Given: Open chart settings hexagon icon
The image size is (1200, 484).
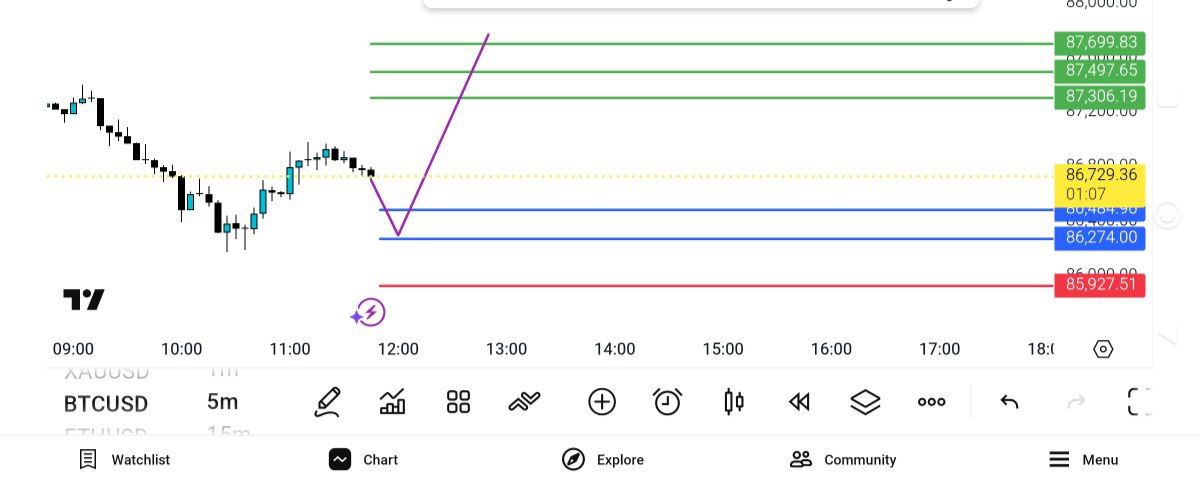Looking at the screenshot, I should click(1103, 349).
